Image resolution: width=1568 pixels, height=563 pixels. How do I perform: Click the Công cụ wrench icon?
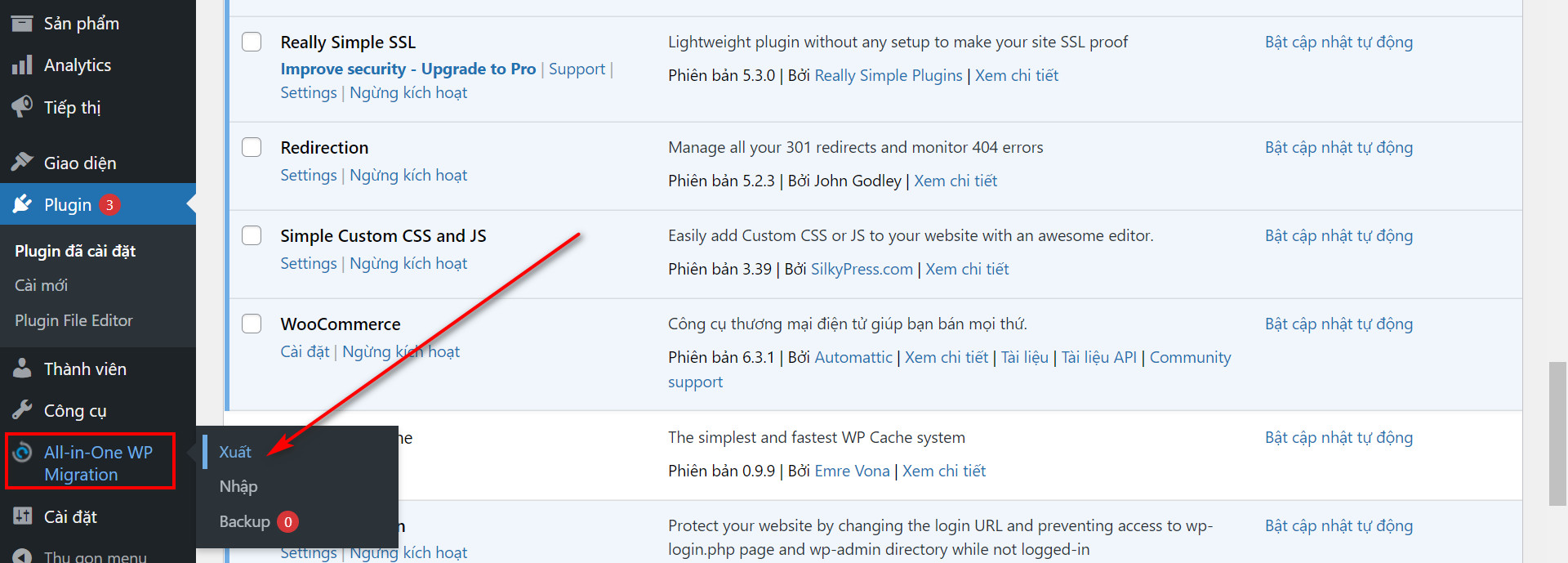click(x=22, y=410)
